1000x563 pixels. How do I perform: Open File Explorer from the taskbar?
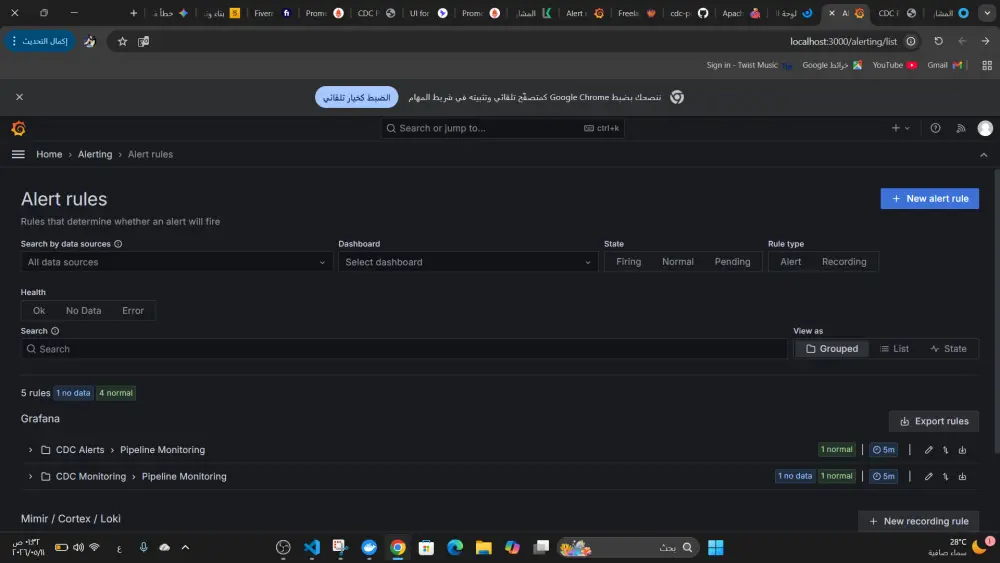[483, 547]
